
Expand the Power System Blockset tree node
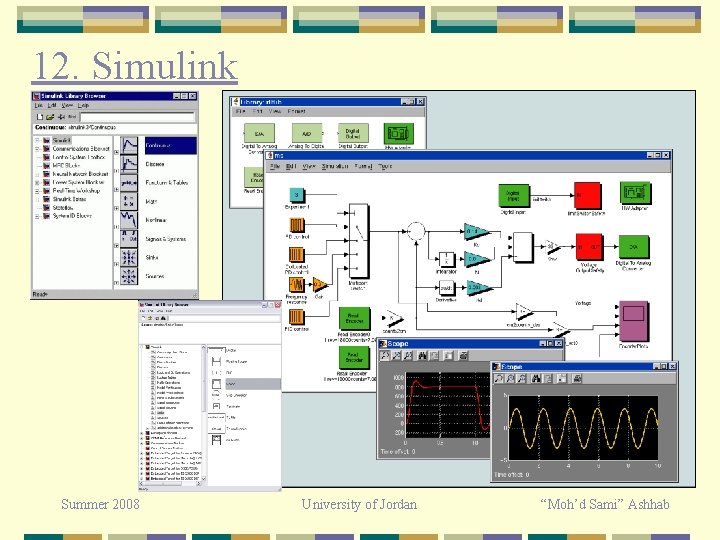(x=38, y=182)
